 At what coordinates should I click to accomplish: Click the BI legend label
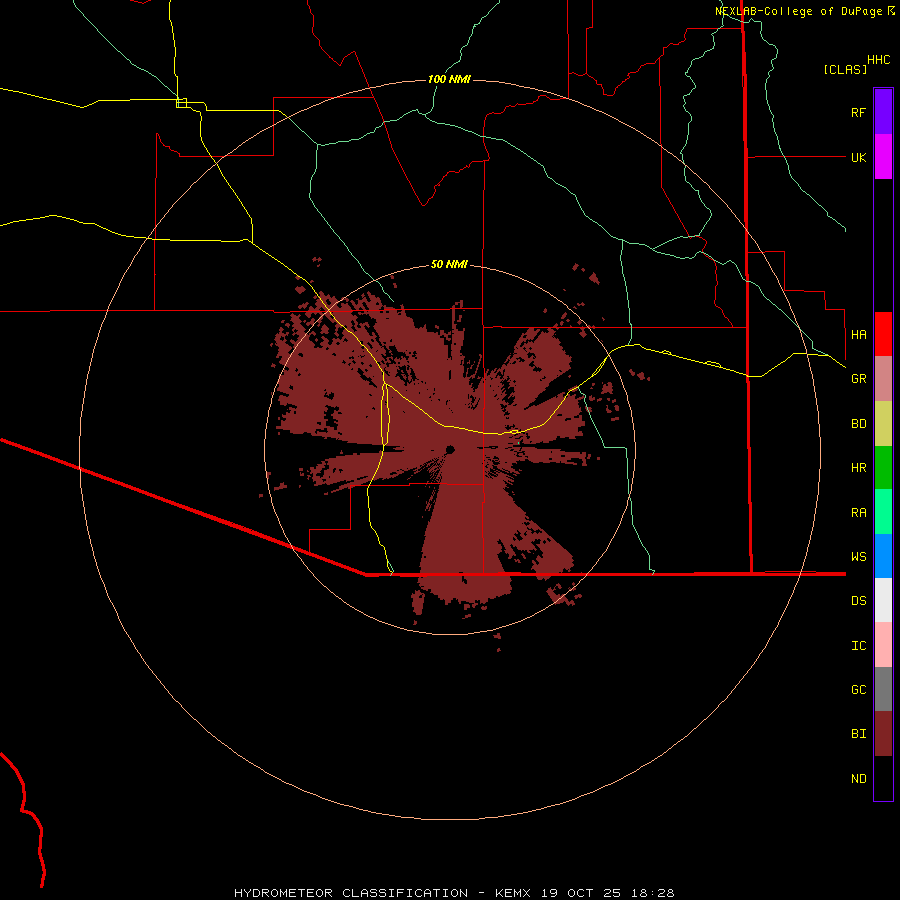click(x=858, y=734)
